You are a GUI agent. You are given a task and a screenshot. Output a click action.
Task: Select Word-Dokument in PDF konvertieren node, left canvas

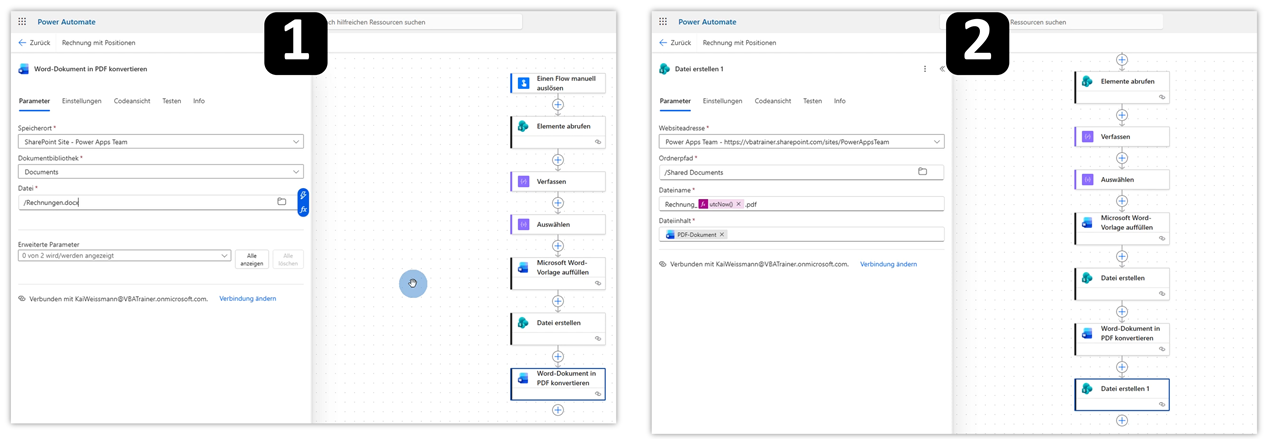click(558, 384)
